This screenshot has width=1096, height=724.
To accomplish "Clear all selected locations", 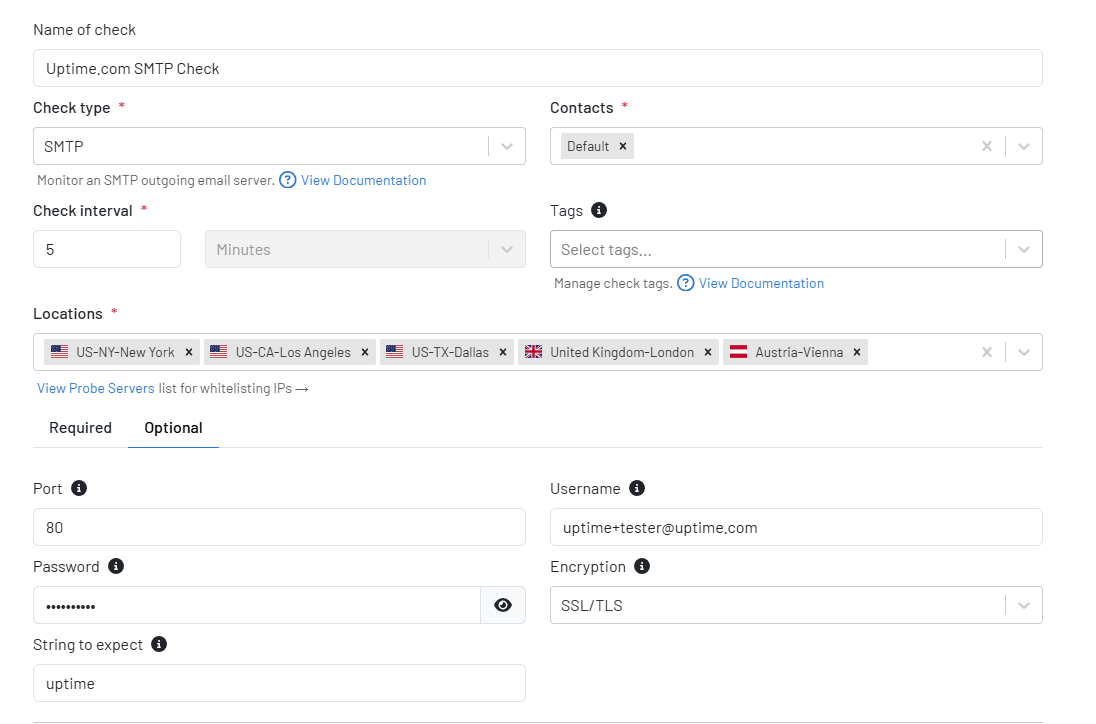I will click(x=986, y=352).
